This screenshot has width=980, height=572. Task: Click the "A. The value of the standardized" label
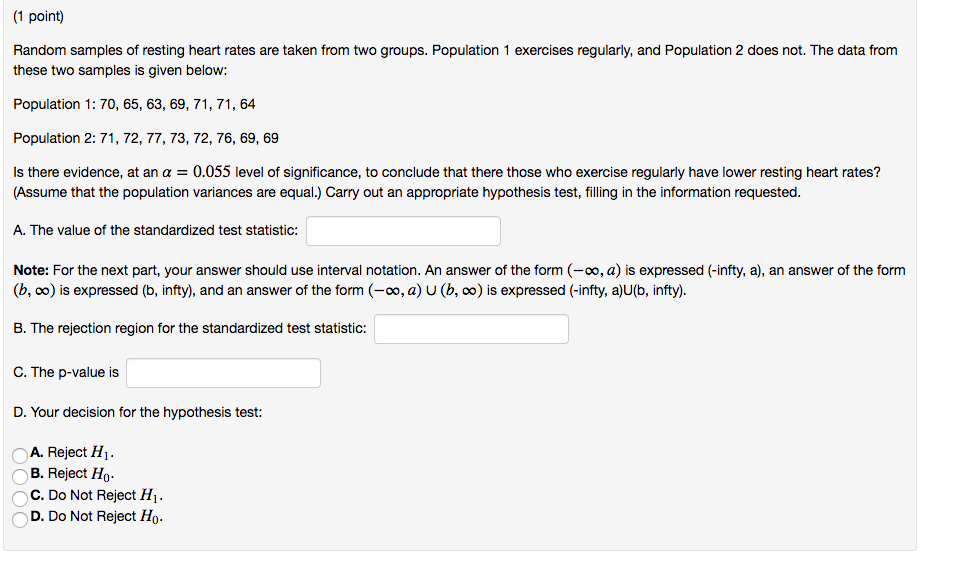156,231
